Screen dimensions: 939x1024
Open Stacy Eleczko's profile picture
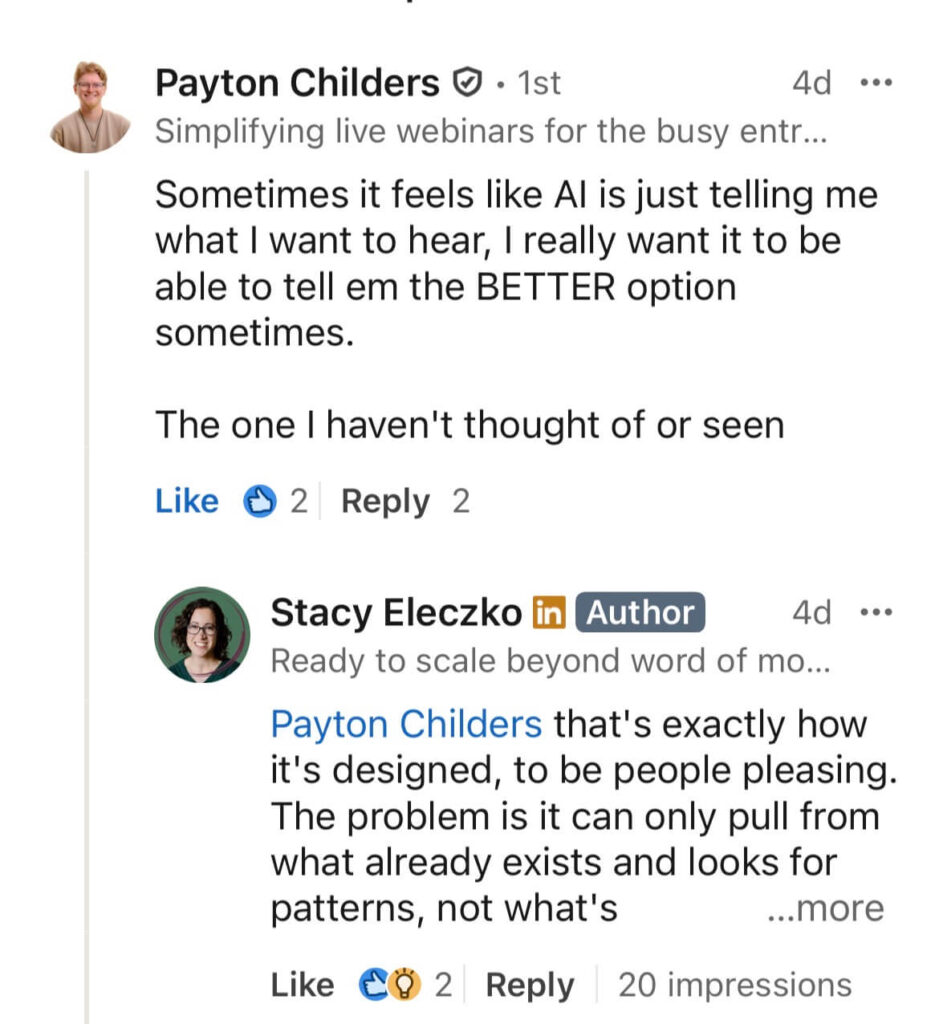coord(202,635)
